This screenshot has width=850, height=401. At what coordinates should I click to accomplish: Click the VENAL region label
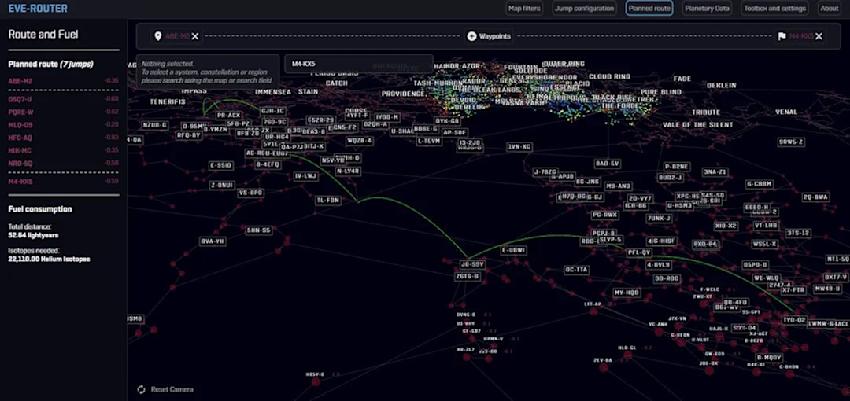tap(786, 112)
